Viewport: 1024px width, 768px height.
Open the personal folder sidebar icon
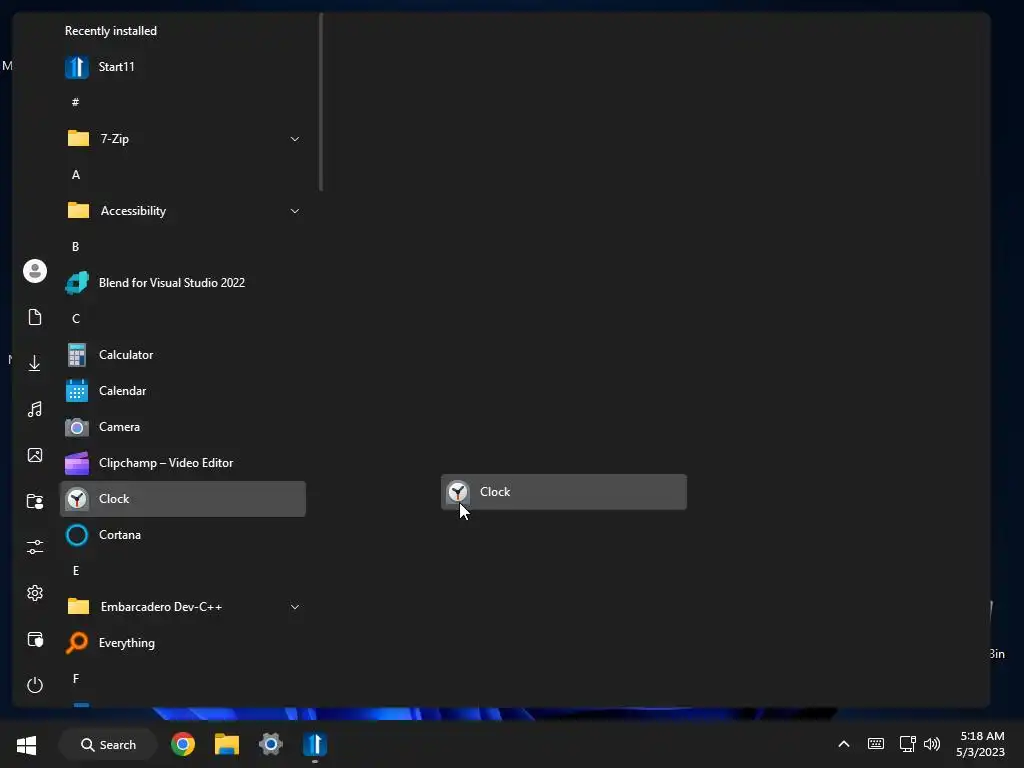coord(35,501)
